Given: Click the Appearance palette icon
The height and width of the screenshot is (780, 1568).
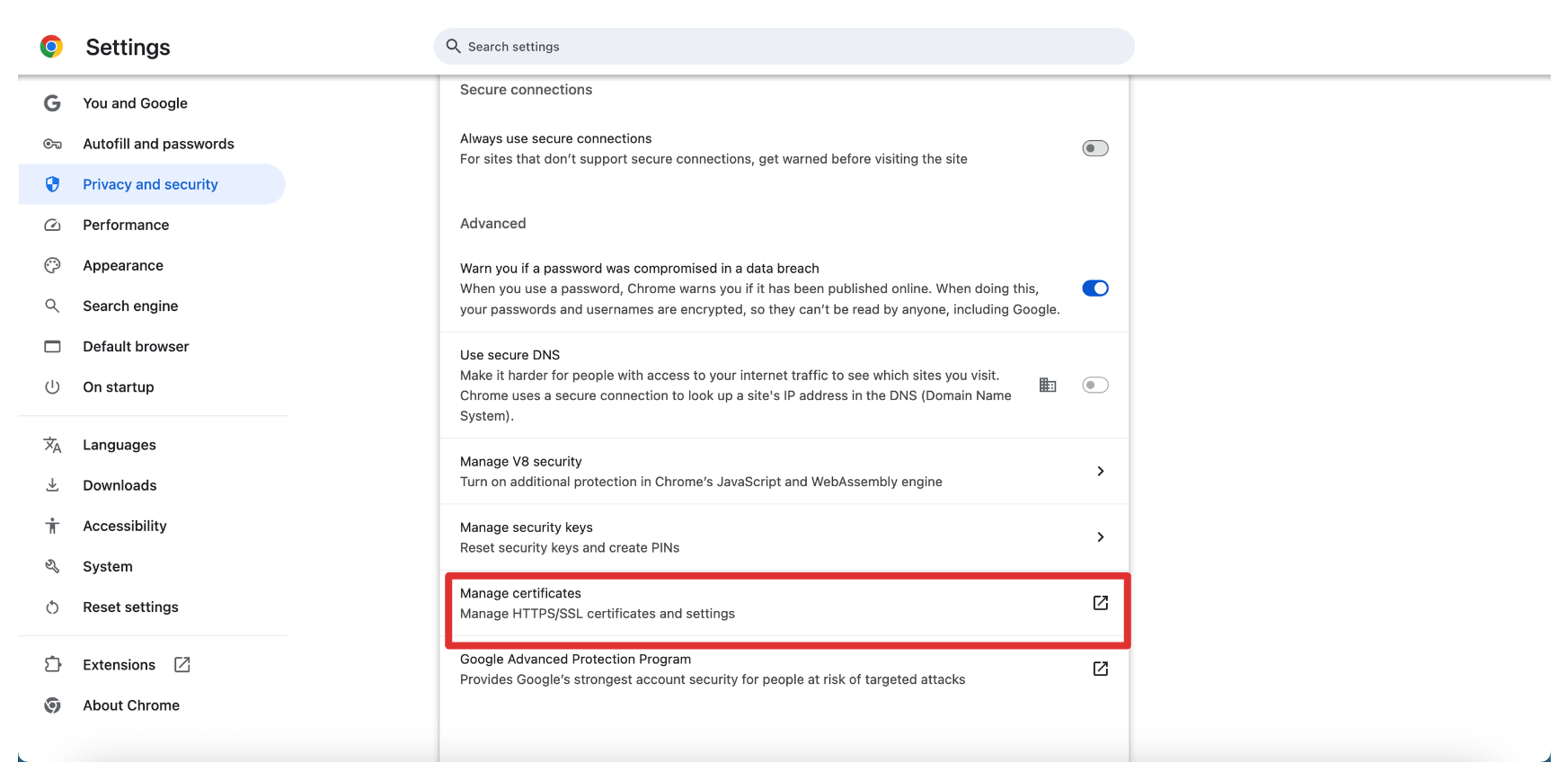Looking at the screenshot, I should [x=52, y=265].
